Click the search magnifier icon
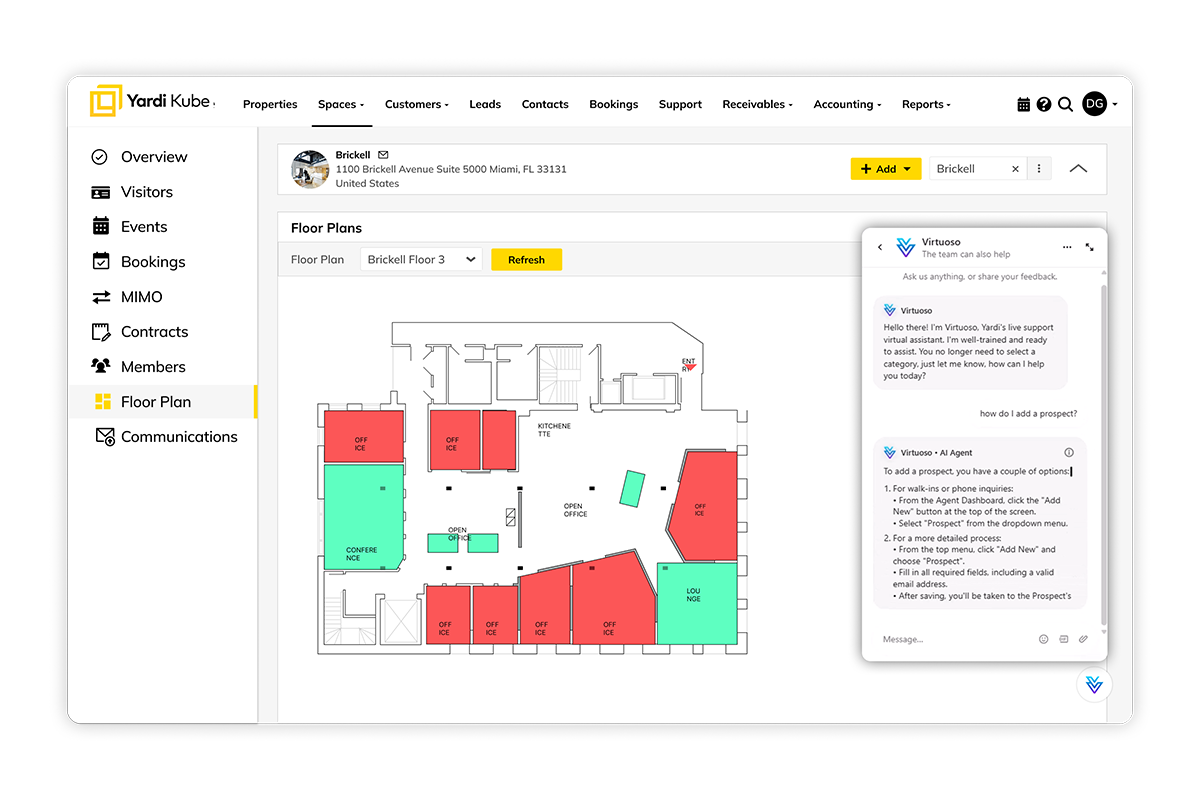The height and width of the screenshot is (800, 1200). 1065,104
